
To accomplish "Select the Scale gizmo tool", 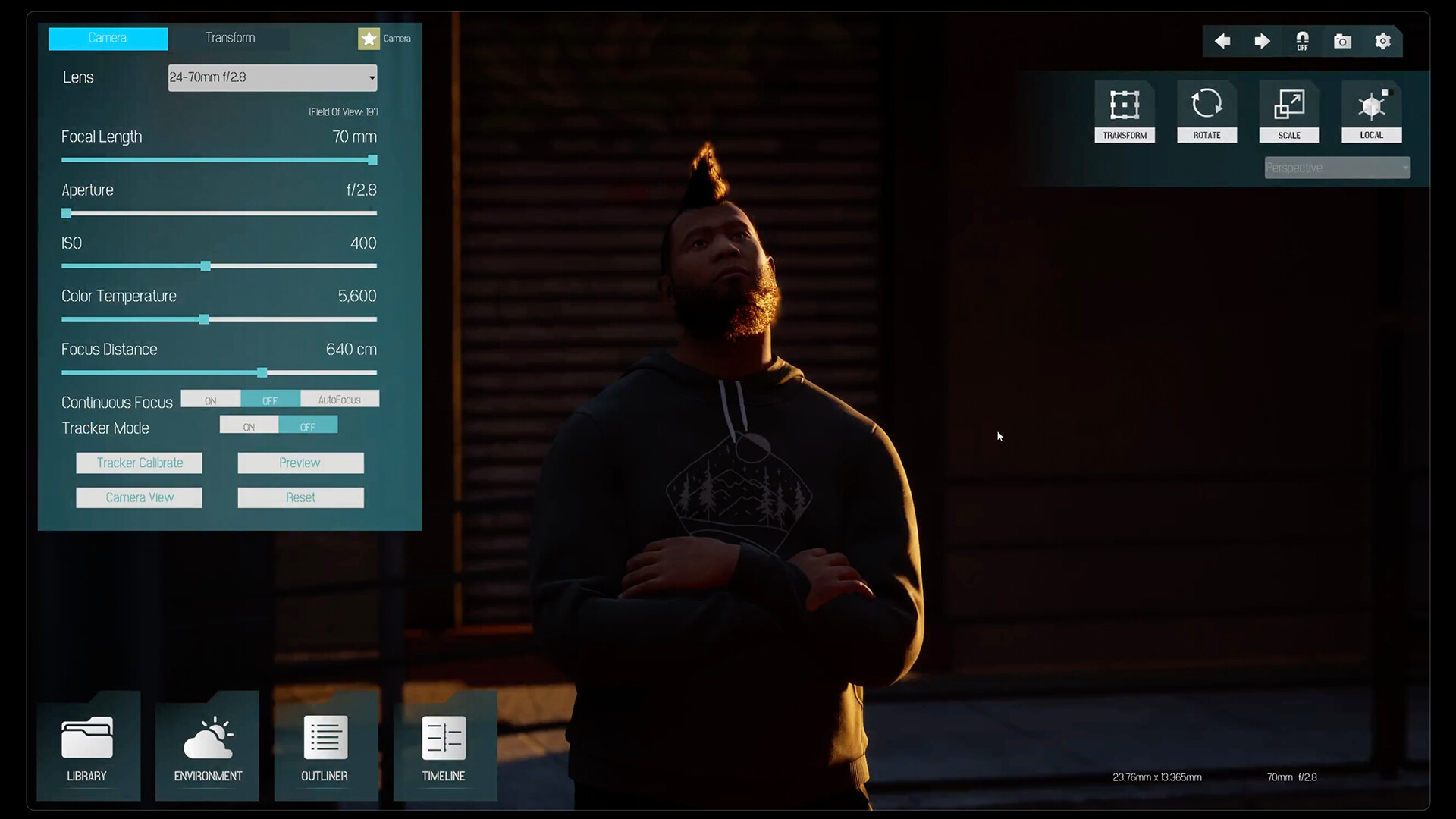I will coord(1290,111).
